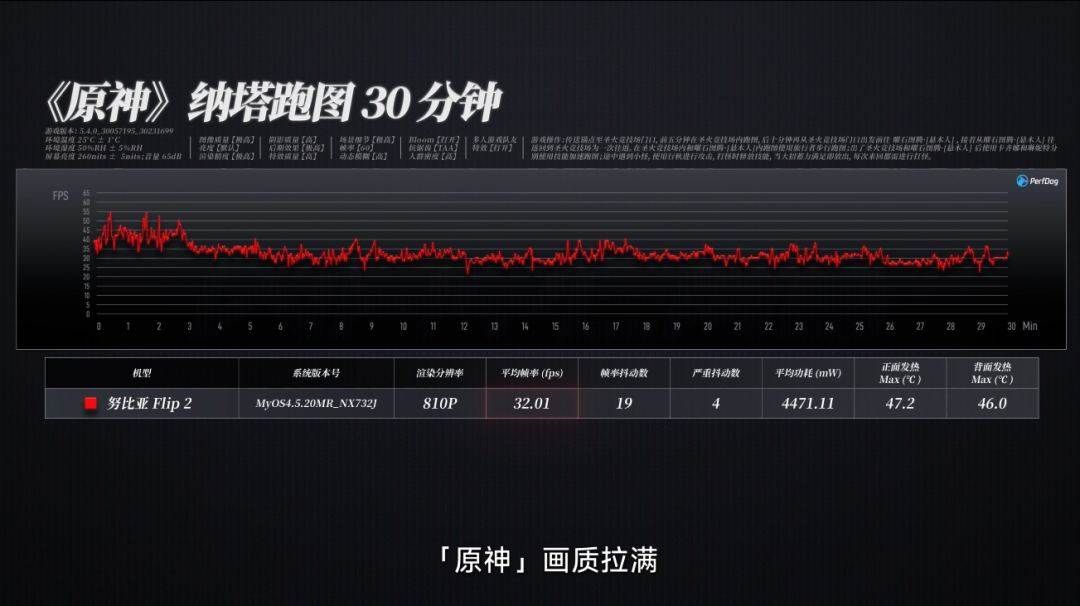Click the 机型 column header

[x=142, y=373]
